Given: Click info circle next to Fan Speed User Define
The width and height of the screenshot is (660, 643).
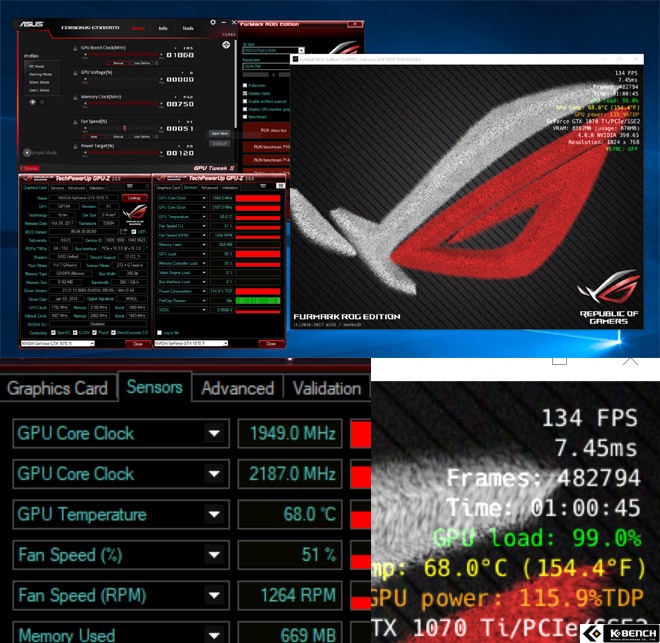Looking at the screenshot, I should click(157, 137).
